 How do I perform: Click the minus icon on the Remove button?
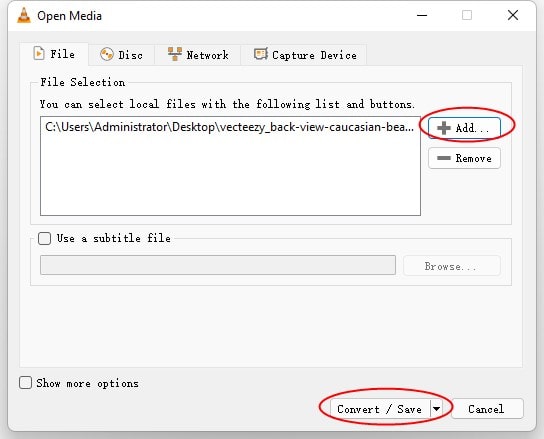click(444, 158)
